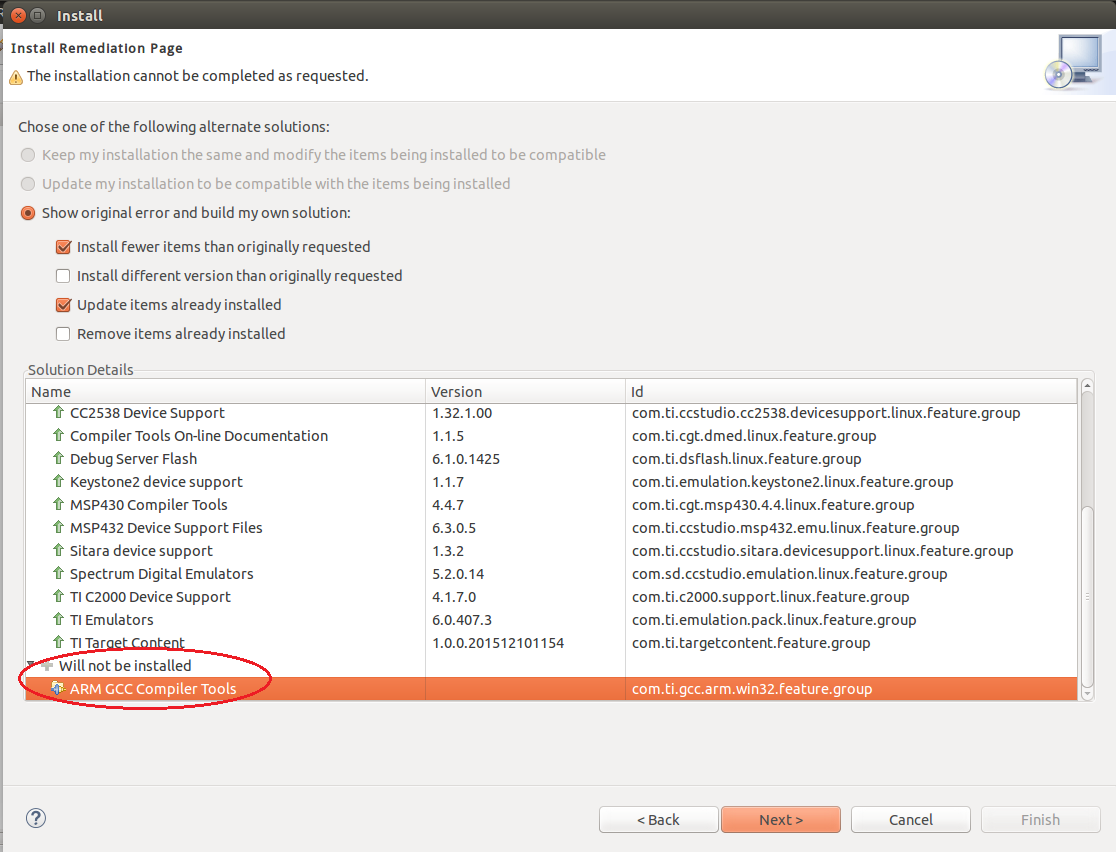1116x852 pixels.
Task: Sort by the Name column header
Action: coord(226,391)
